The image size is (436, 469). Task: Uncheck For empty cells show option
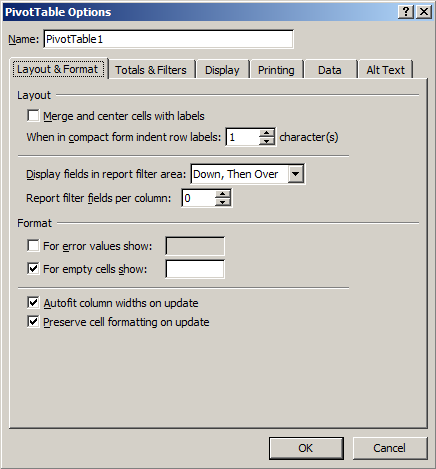tap(33, 269)
